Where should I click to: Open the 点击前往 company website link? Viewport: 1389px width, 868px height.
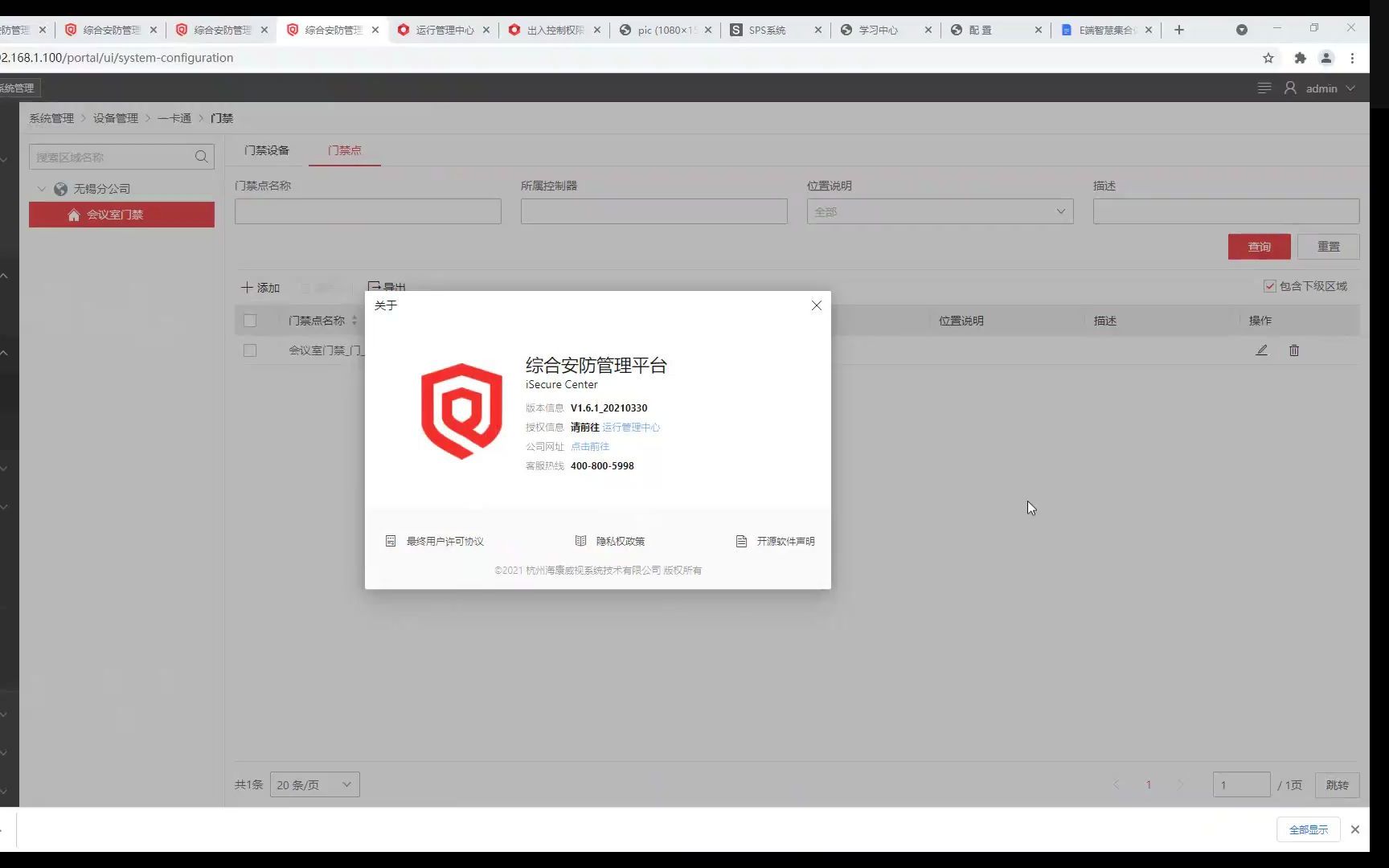pos(590,447)
